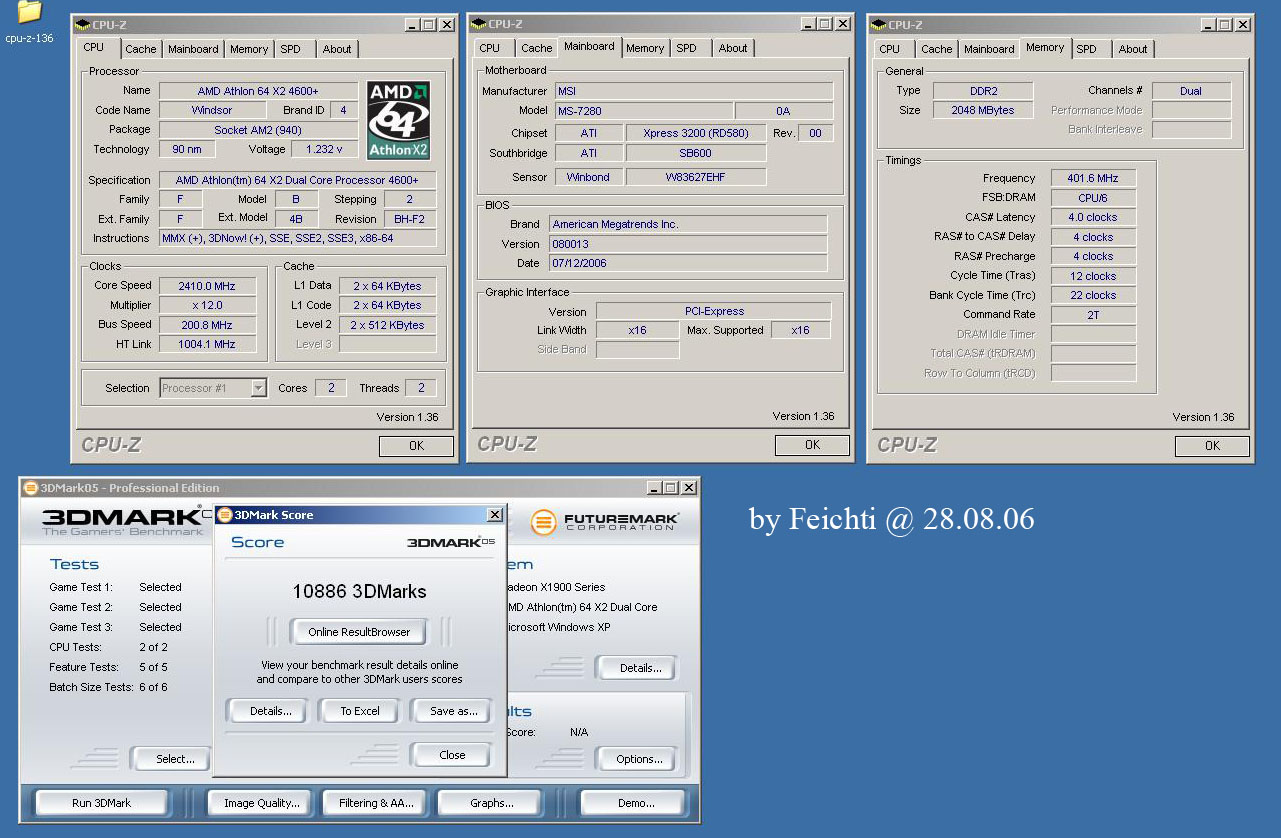Click the memory Size field 2048 MBytes
Screen dimensions: 1281x838
coord(983,110)
